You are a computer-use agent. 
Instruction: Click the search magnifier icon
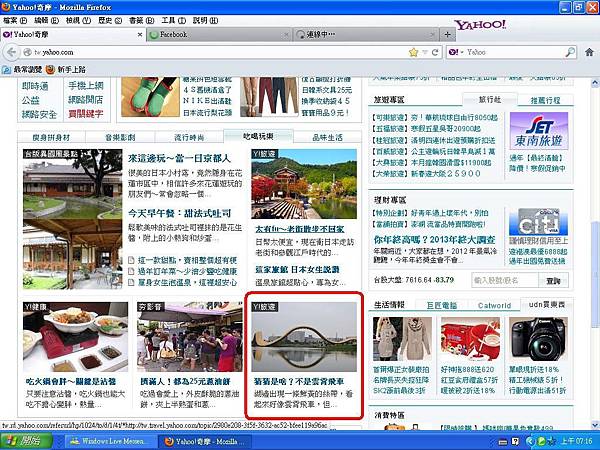pyautogui.click(x=570, y=52)
